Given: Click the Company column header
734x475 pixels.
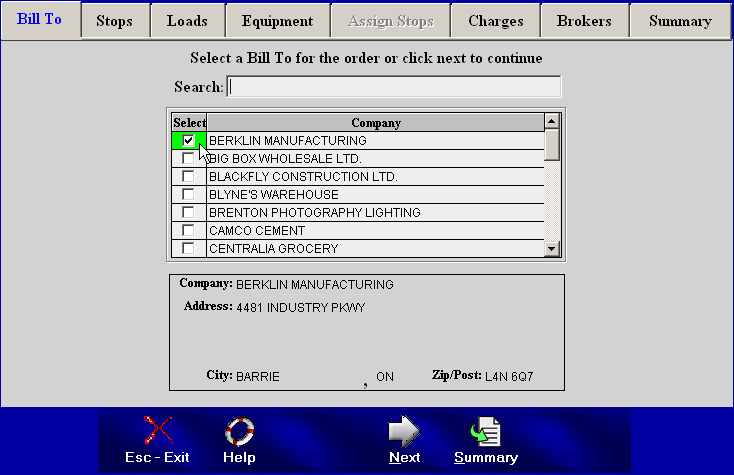Looking at the screenshot, I should (x=375, y=123).
